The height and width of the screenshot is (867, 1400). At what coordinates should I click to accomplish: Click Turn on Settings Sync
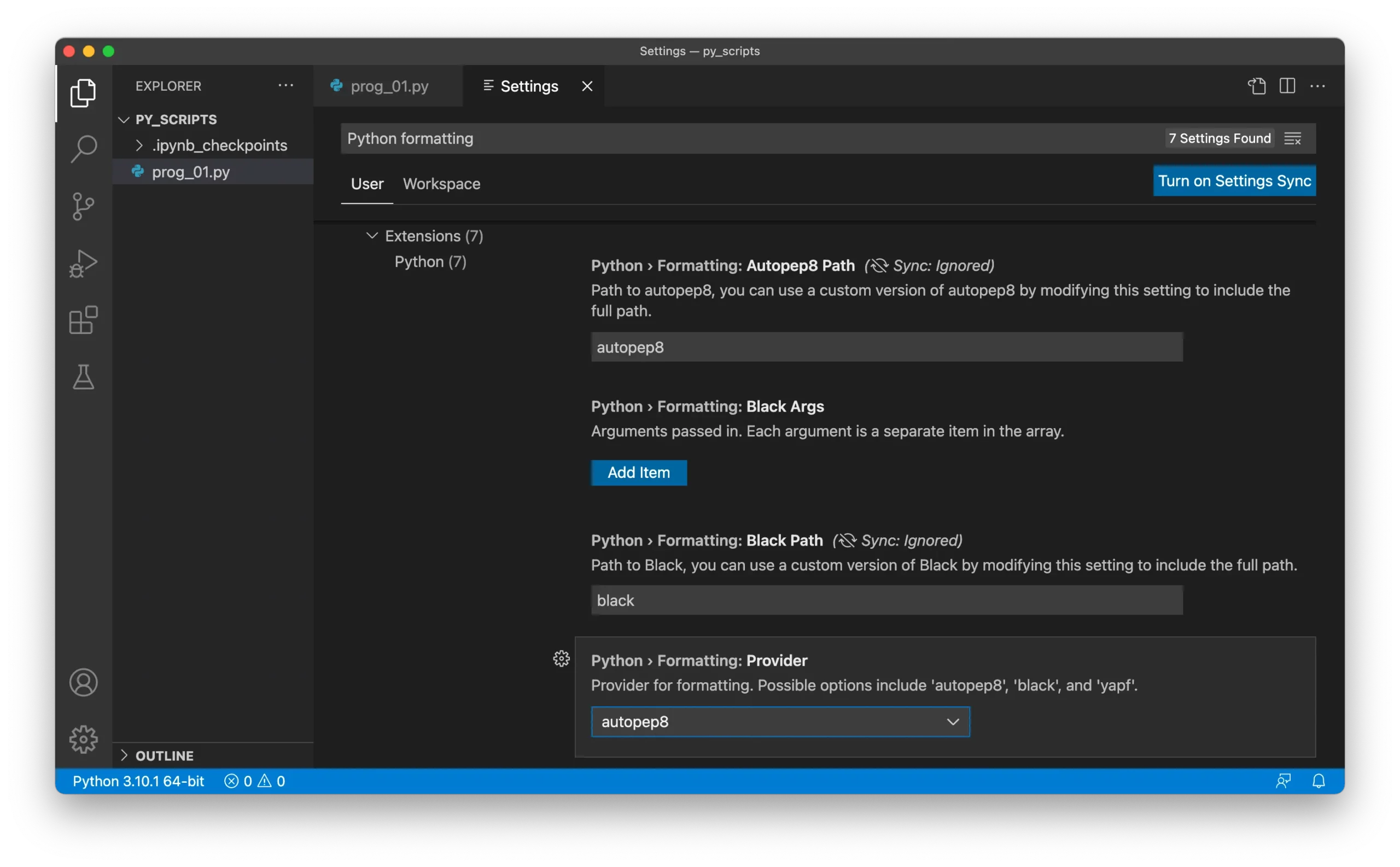pos(1234,180)
